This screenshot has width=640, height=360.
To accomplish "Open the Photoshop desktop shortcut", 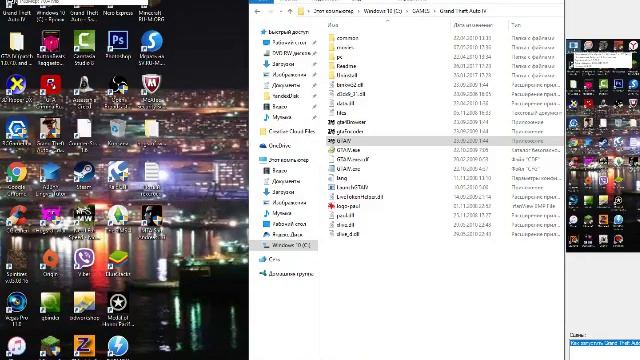I will [x=118, y=44].
